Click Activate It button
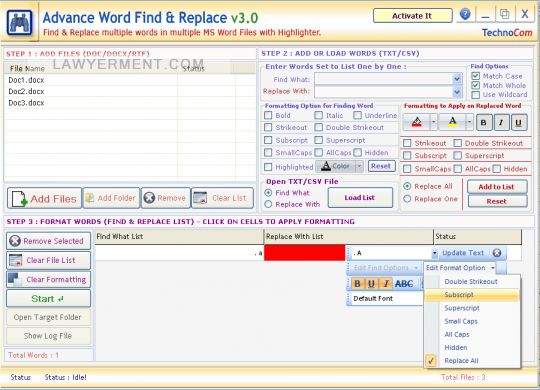 click(x=412, y=16)
